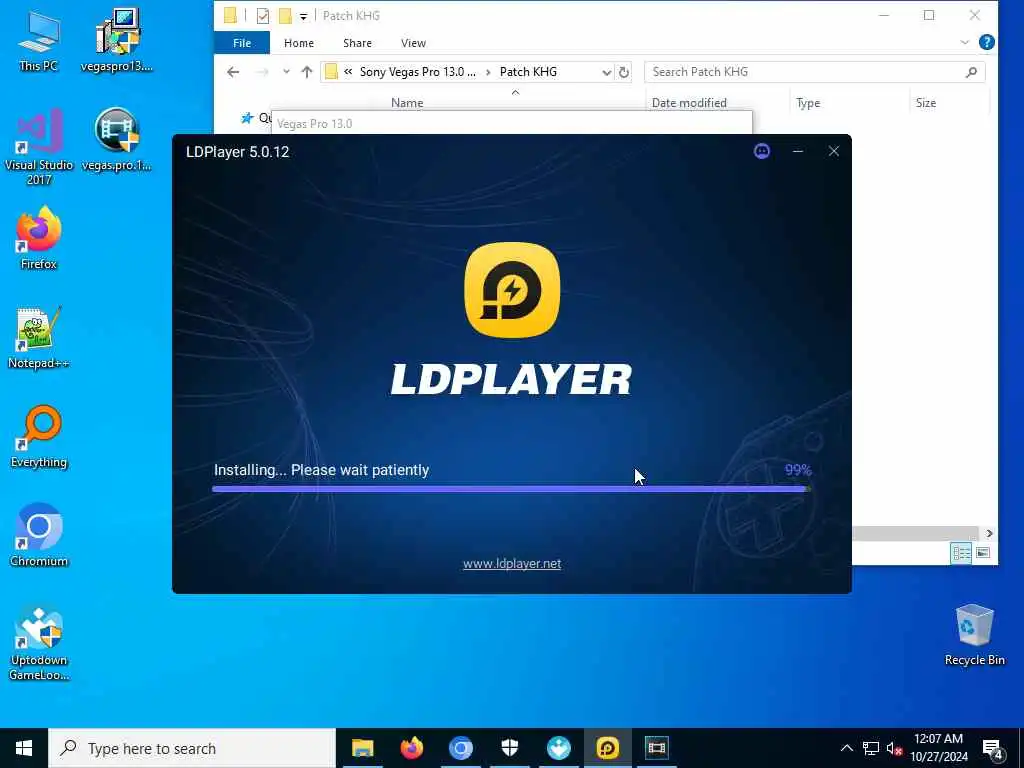Go up one folder level in Explorer
Image resolution: width=1024 pixels, height=768 pixels.
tap(306, 72)
